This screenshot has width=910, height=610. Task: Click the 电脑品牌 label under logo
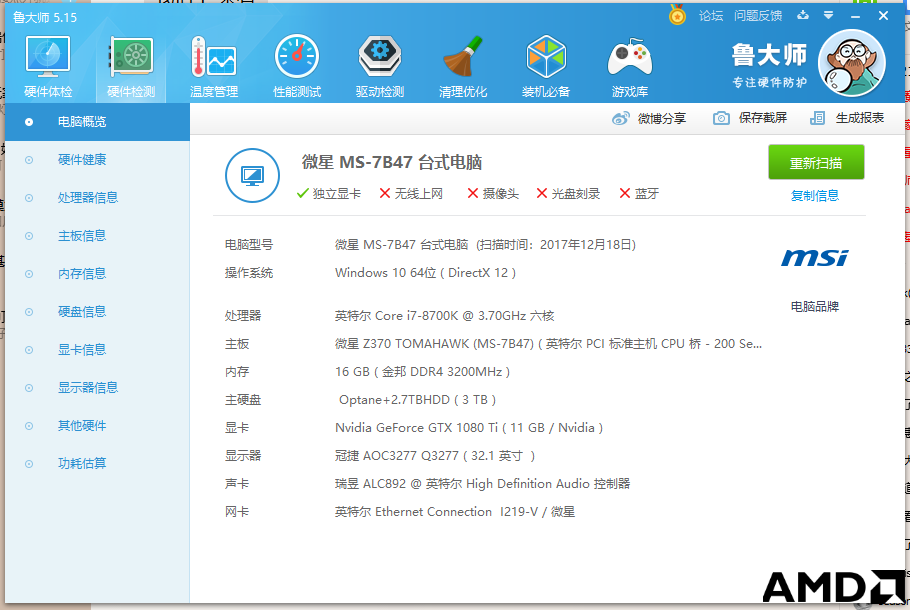coord(815,306)
